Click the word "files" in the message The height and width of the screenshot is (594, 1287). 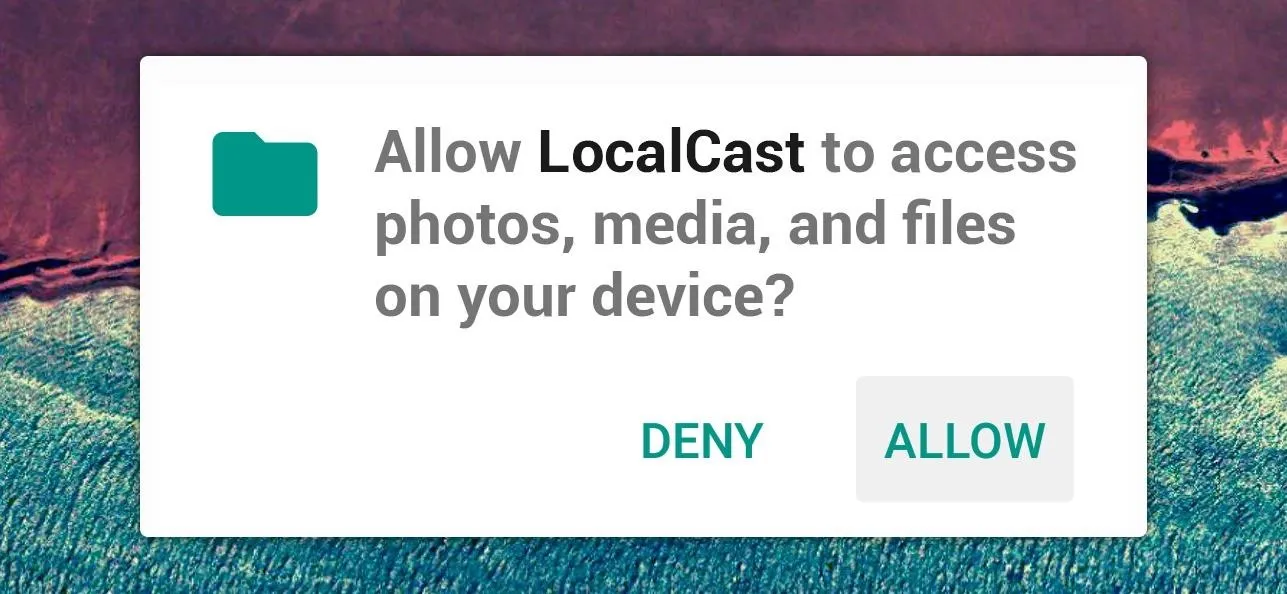(960, 226)
